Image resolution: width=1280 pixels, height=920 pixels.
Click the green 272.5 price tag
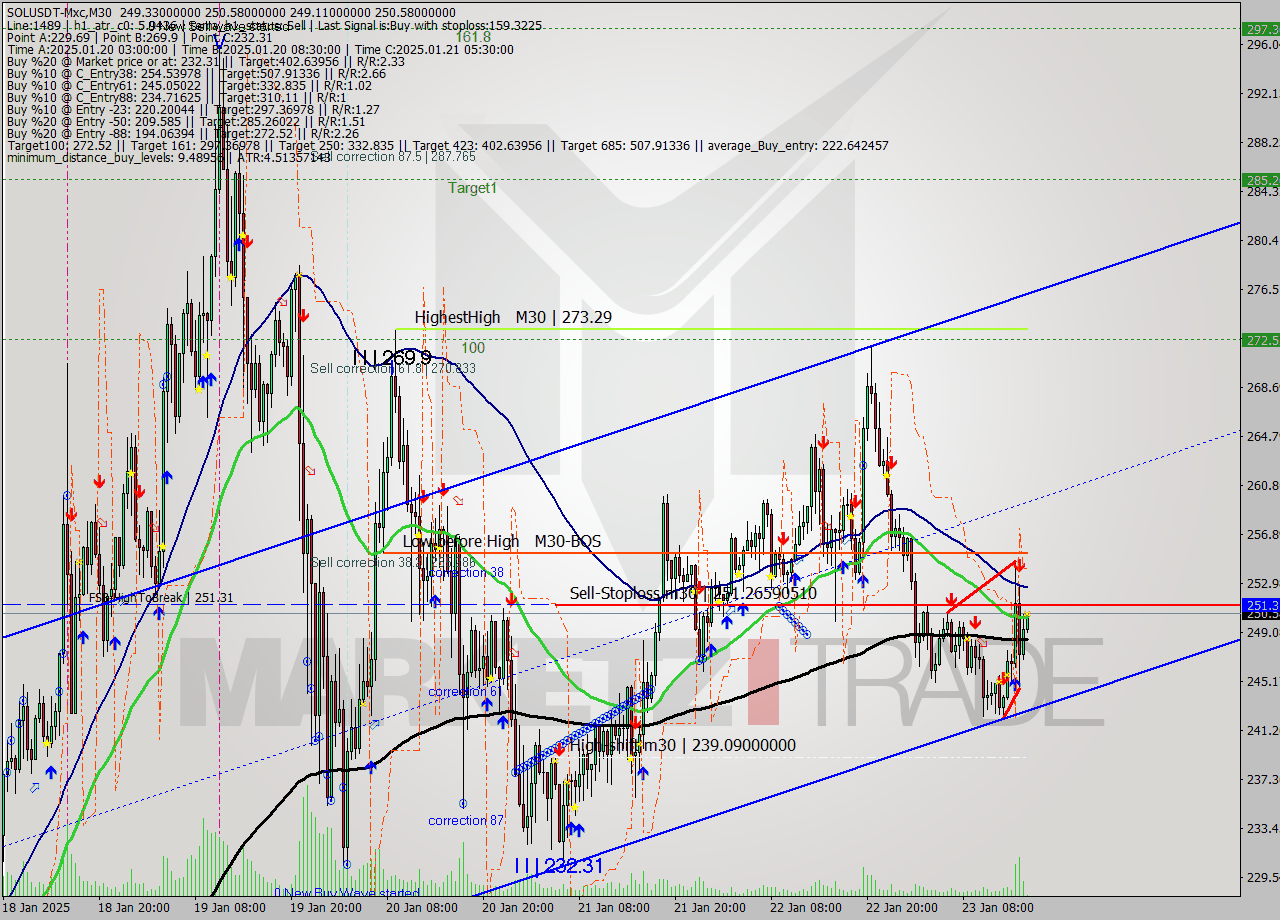(x=1261, y=340)
